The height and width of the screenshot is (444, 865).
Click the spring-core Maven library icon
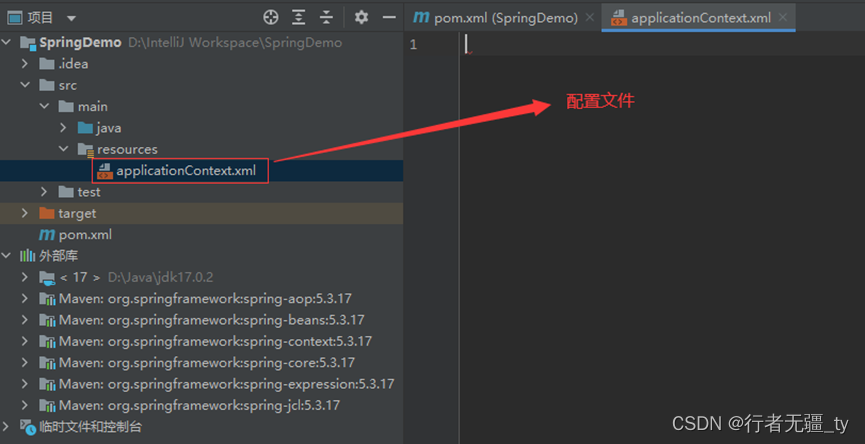pos(47,363)
